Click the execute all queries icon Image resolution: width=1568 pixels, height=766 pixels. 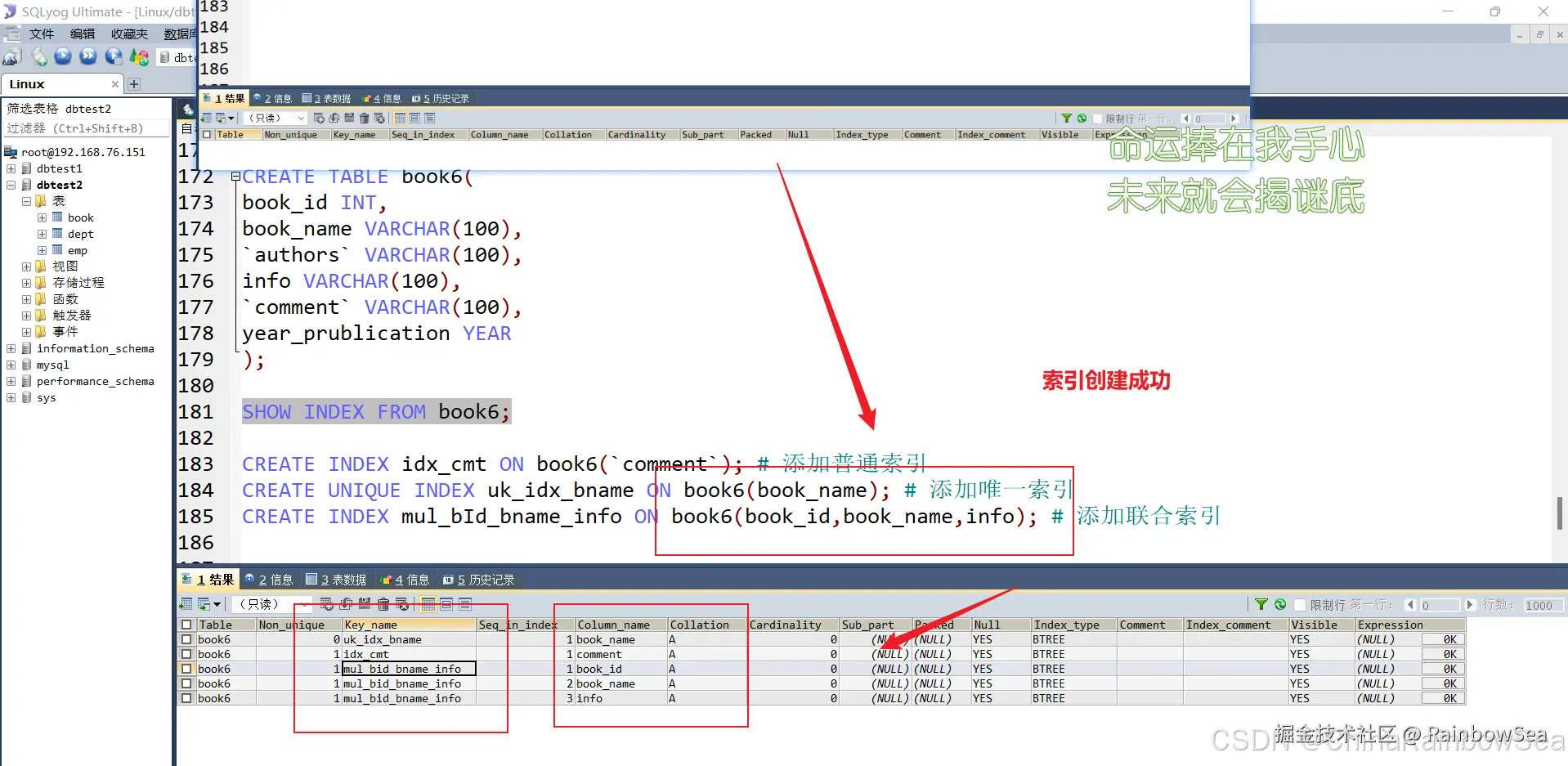(88, 56)
